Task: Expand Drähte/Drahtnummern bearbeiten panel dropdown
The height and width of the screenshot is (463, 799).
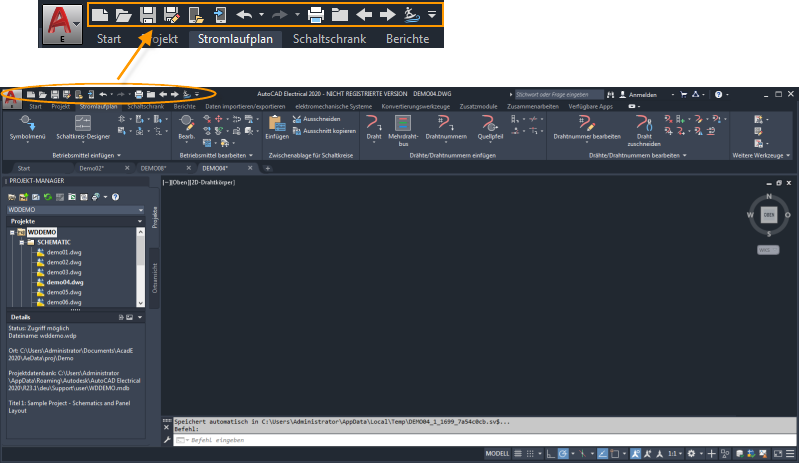Action: (684, 155)
